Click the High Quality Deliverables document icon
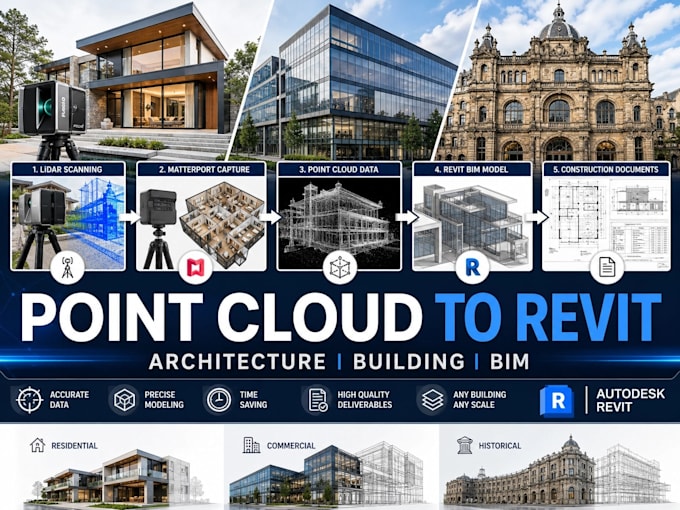 [317, 399]
